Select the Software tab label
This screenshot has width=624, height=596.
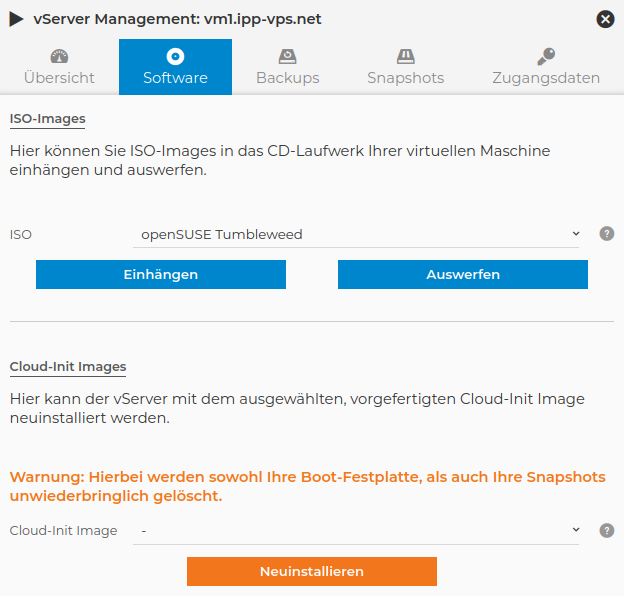(x=175, y=77)
